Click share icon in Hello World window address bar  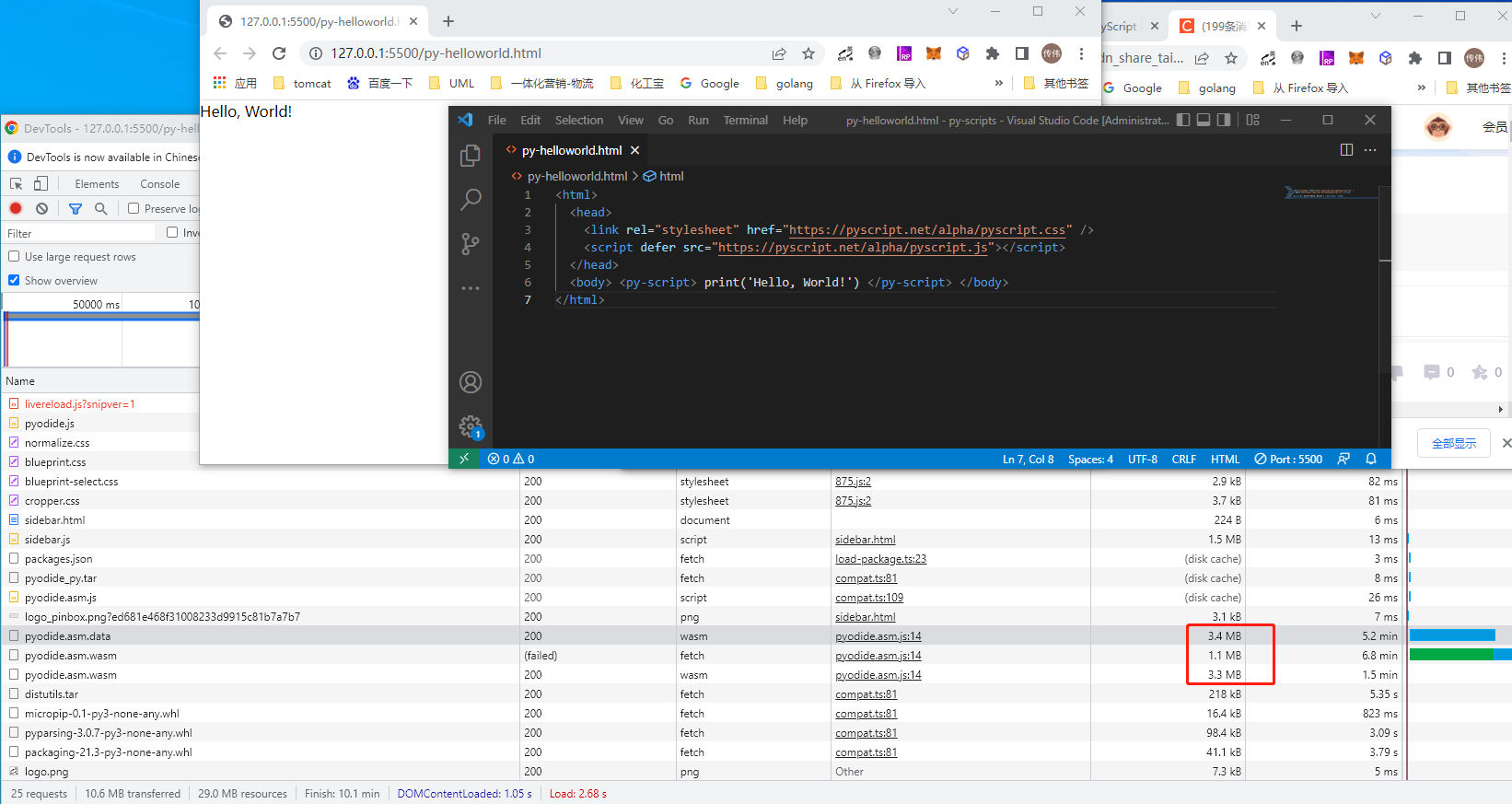coord(779,53)
